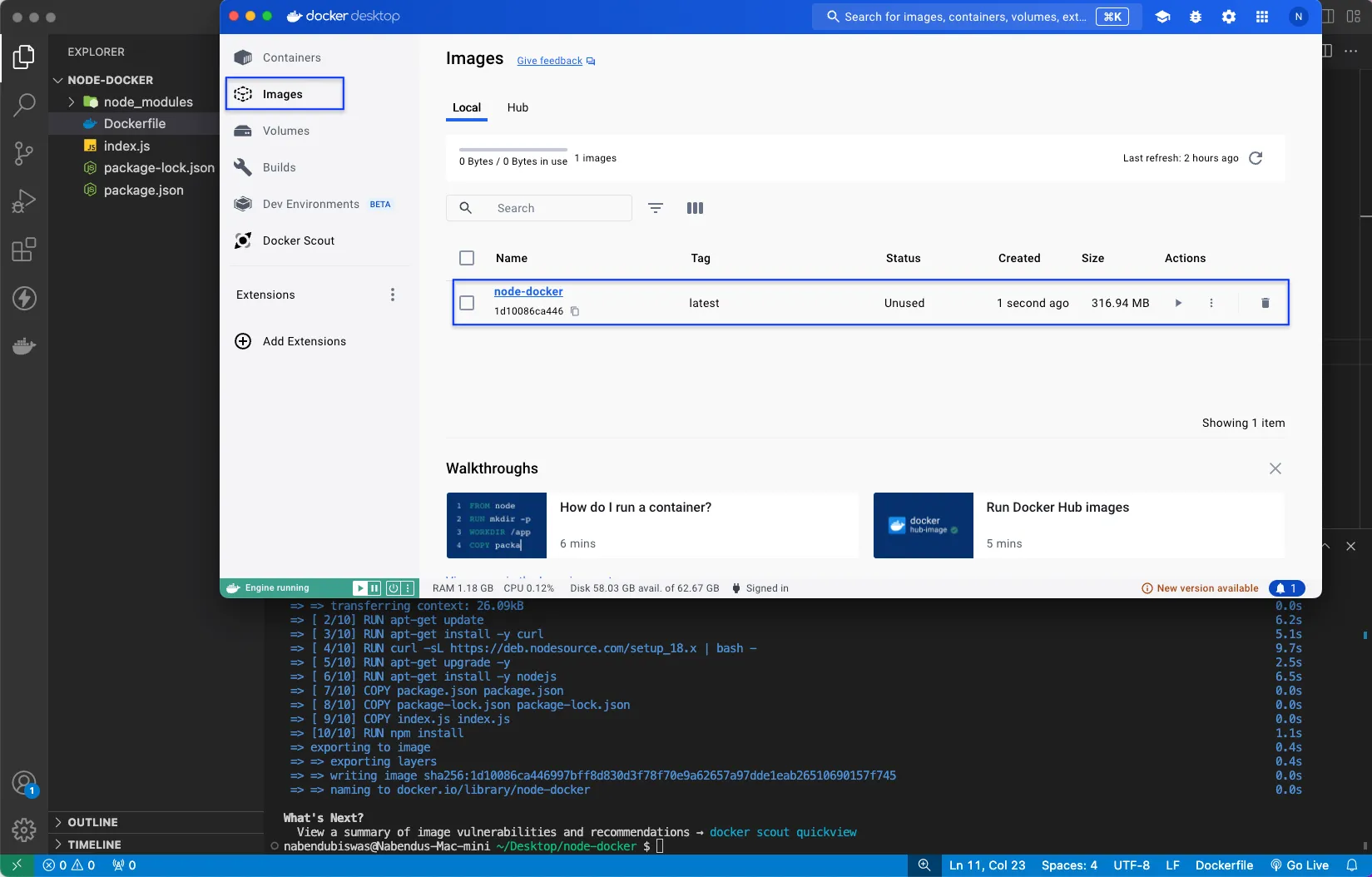Open the Docker Desktop Learning center icon
The image size is (1372, 877).
click(x=1162, y=17)
